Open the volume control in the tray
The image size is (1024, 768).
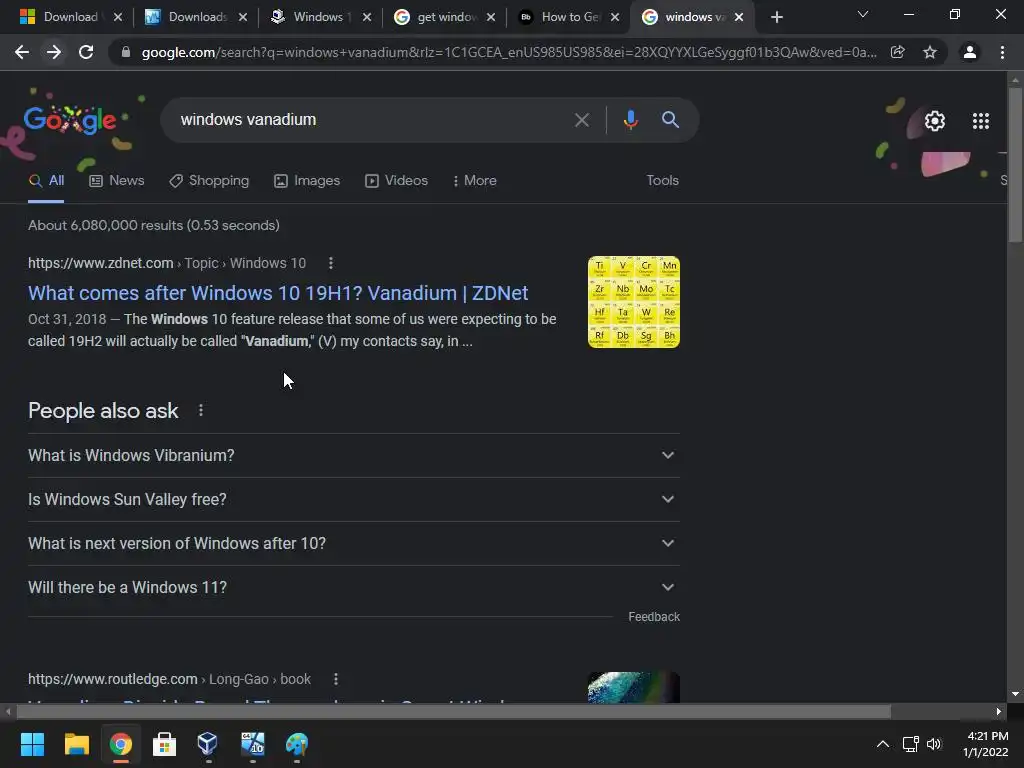(x=934, y=744)
